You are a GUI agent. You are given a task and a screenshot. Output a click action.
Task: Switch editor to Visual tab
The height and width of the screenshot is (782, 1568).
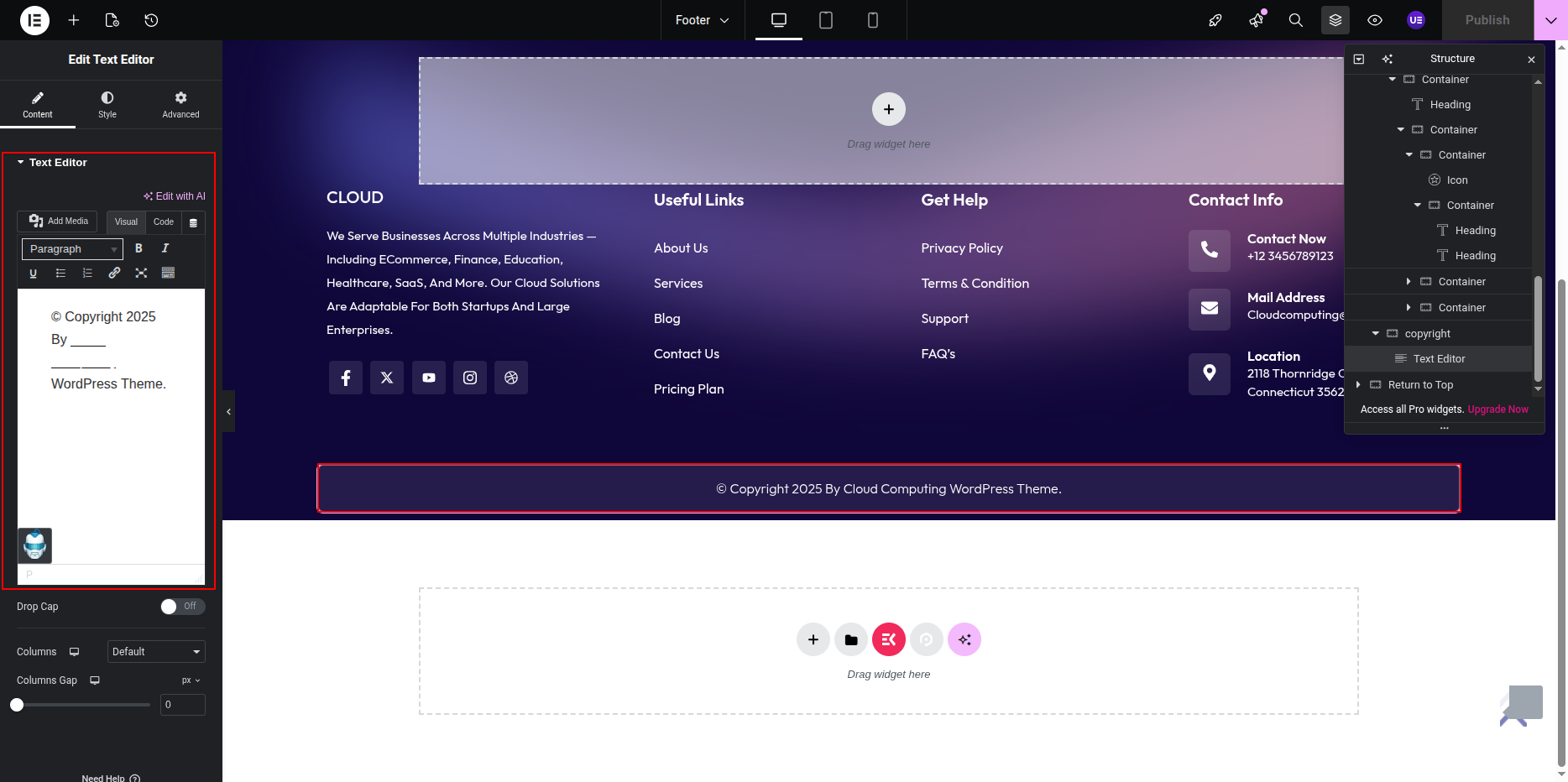point(126,222)
